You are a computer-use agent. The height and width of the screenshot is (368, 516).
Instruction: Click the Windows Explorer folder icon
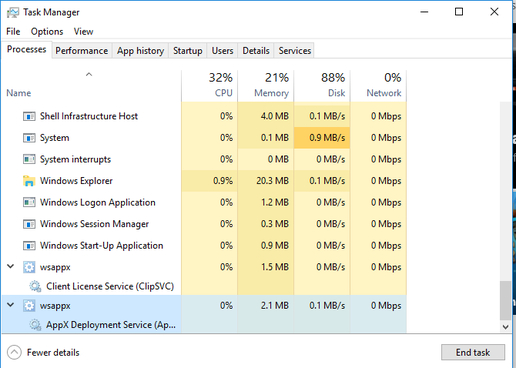tap(29, 181)
